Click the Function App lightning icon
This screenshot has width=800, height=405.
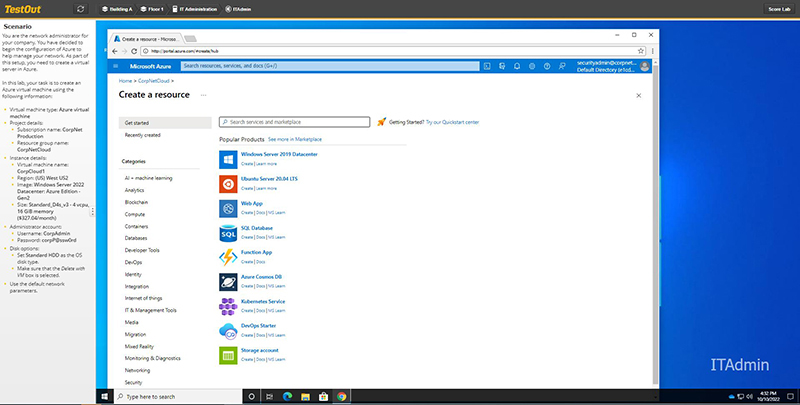point(228,258)
